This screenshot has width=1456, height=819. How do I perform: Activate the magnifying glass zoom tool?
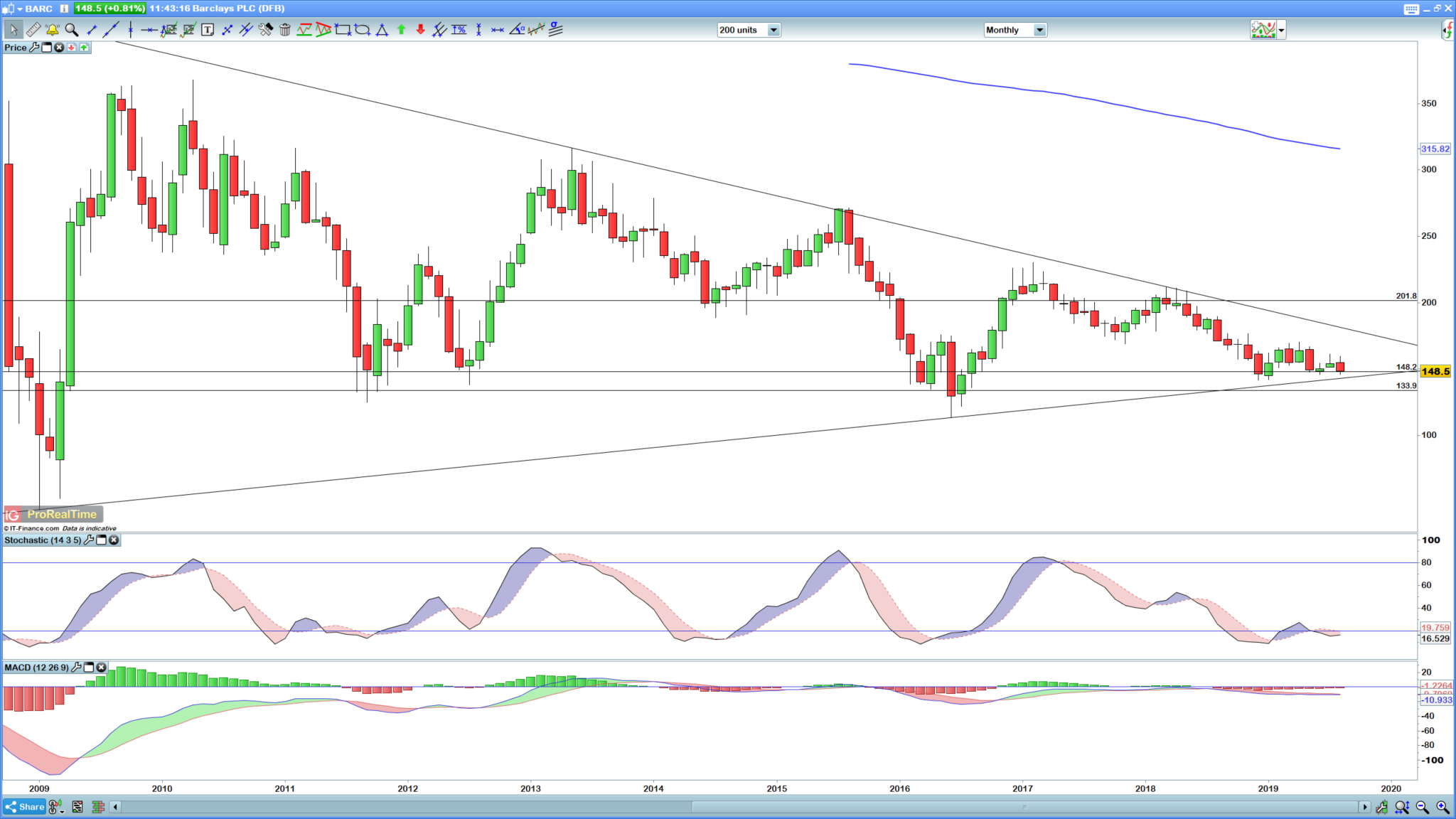72,30
